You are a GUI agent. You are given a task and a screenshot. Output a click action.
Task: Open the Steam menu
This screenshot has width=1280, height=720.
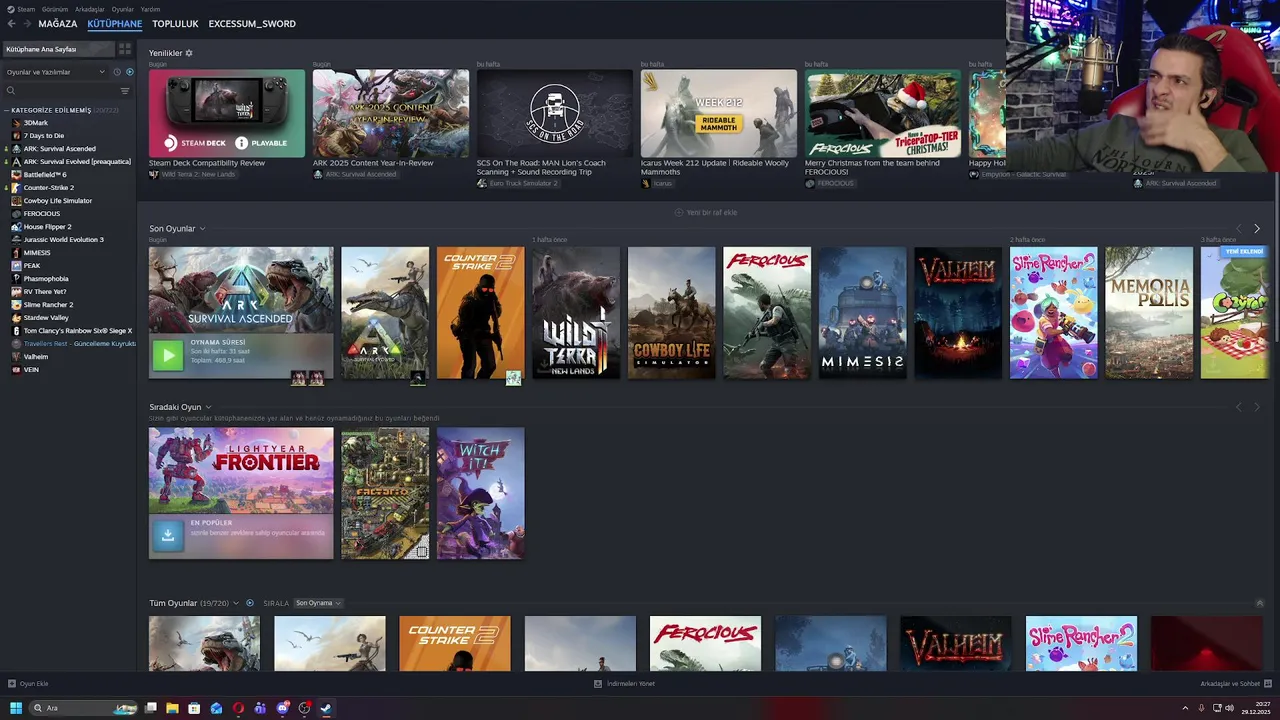[x=21, y=9]
